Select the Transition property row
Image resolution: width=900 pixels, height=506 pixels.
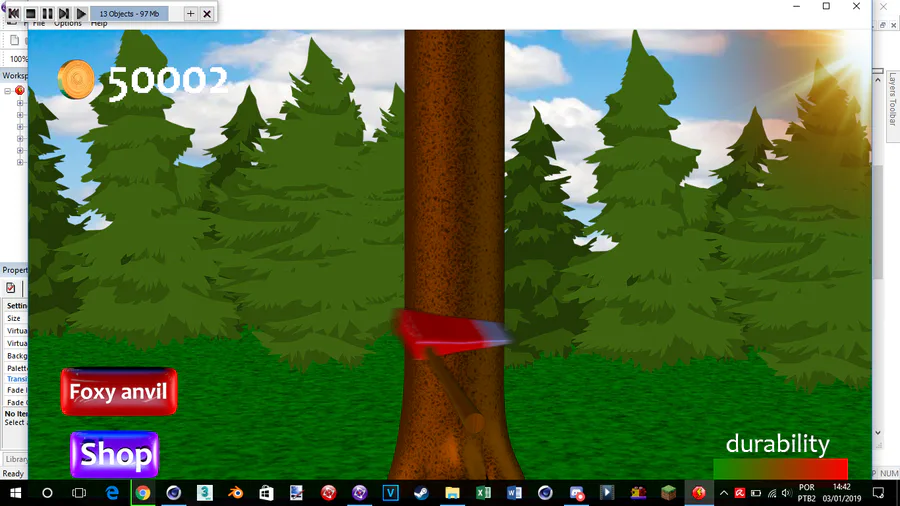pos(15,379)
